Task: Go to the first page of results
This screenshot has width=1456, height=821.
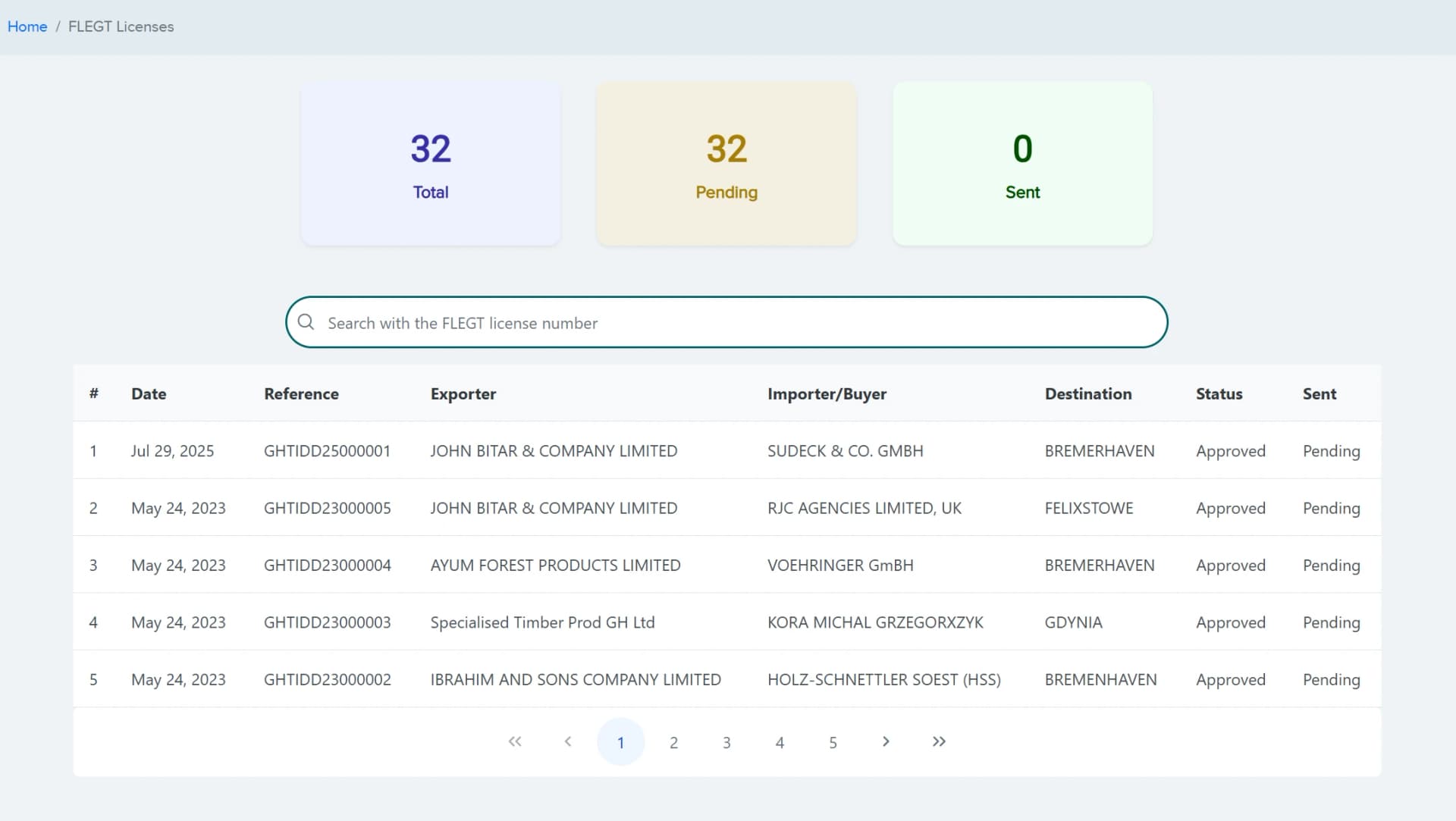Action: [515, 741]
